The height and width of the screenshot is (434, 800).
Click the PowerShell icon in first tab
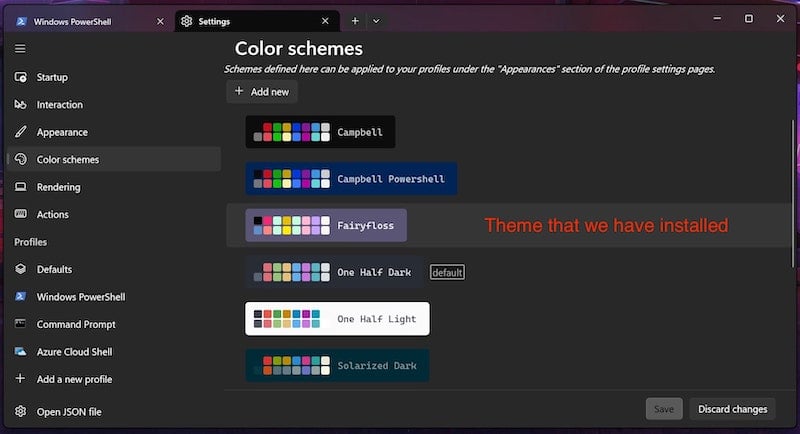pos(21,21)
